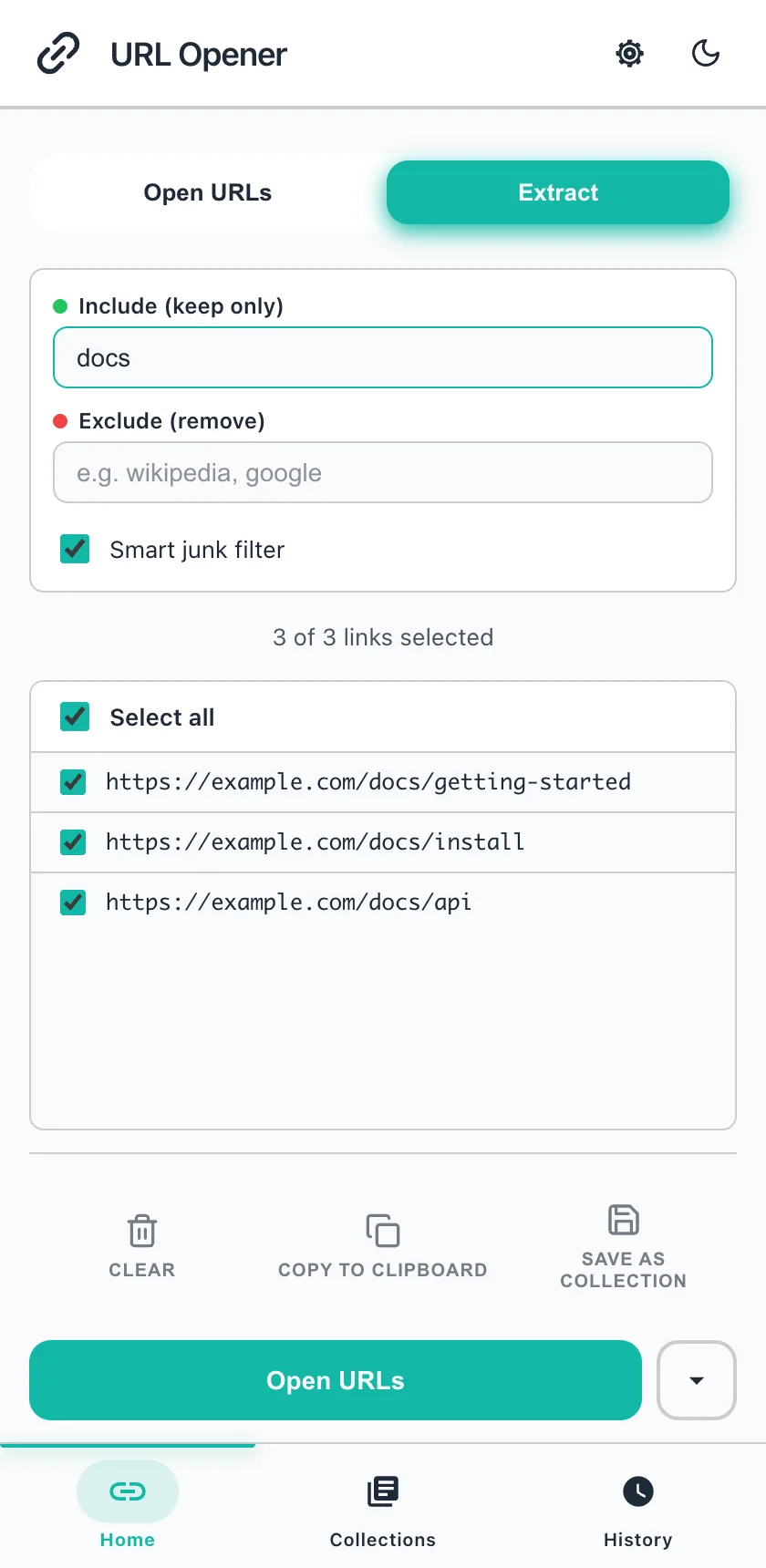
Task: Click the SAVE AS COLLECTION label text
Action: (x=624, y=1270)
